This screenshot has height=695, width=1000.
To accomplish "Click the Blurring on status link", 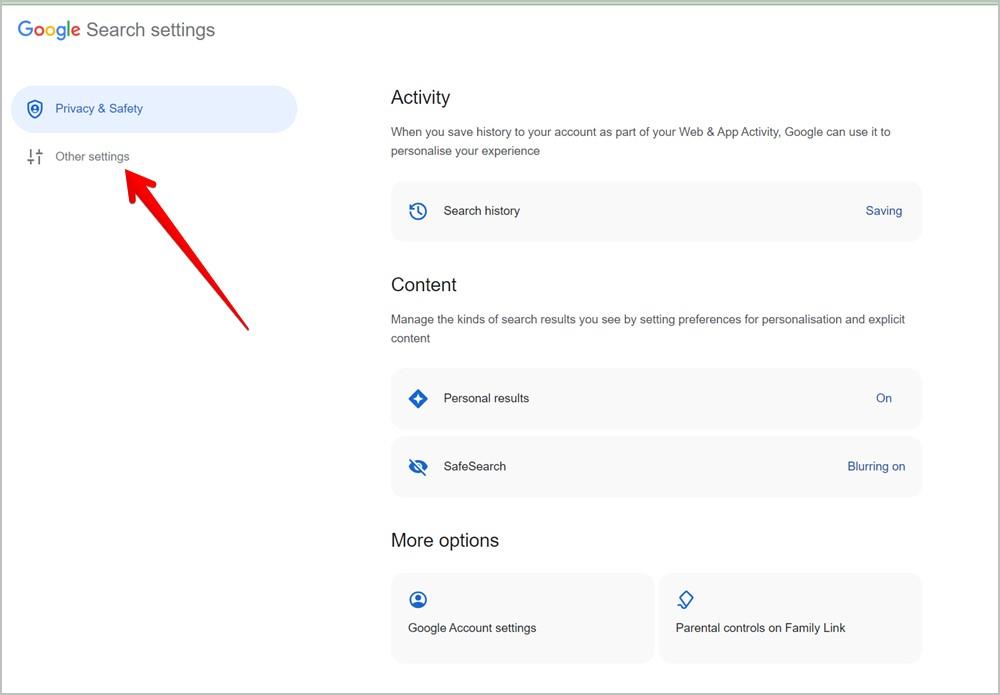I will pyautogui.click(x=876, y=467).
